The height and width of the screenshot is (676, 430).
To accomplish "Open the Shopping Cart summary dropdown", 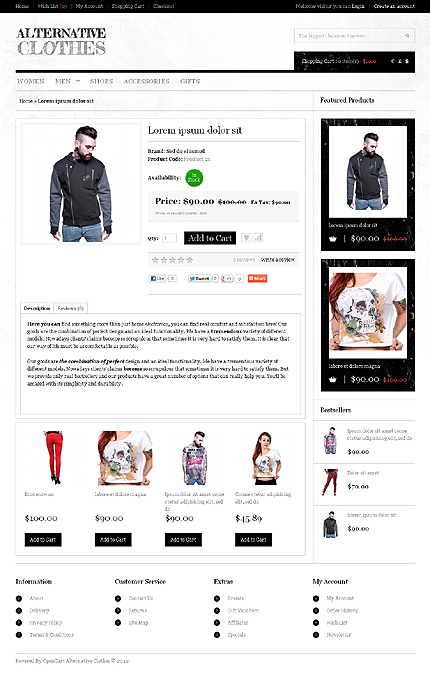I will coord(339,61).
